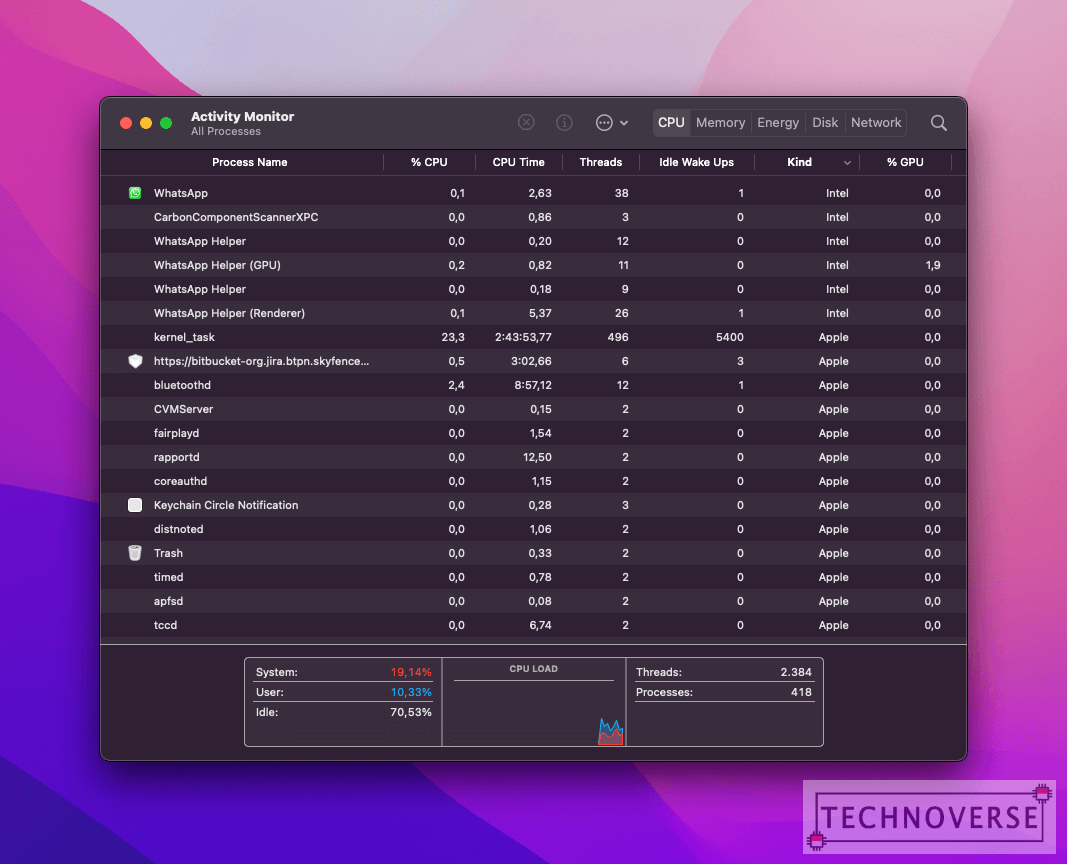This screenshot has width=1067, height=864.
Task: Sort by Process Name column header
Action: click(x=249, y=163)
